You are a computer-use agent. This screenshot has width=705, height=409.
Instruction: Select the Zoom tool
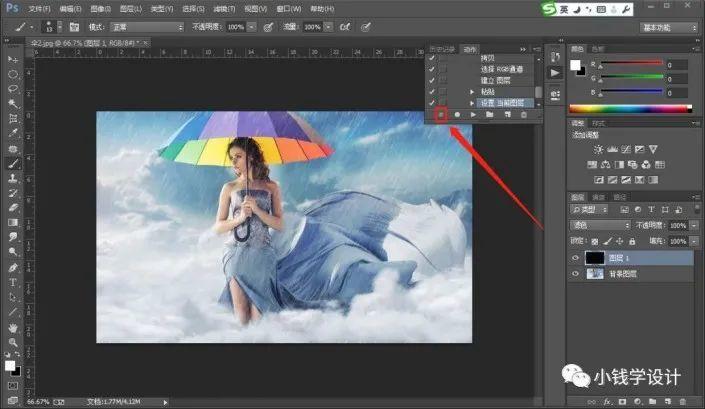[13, 342]
